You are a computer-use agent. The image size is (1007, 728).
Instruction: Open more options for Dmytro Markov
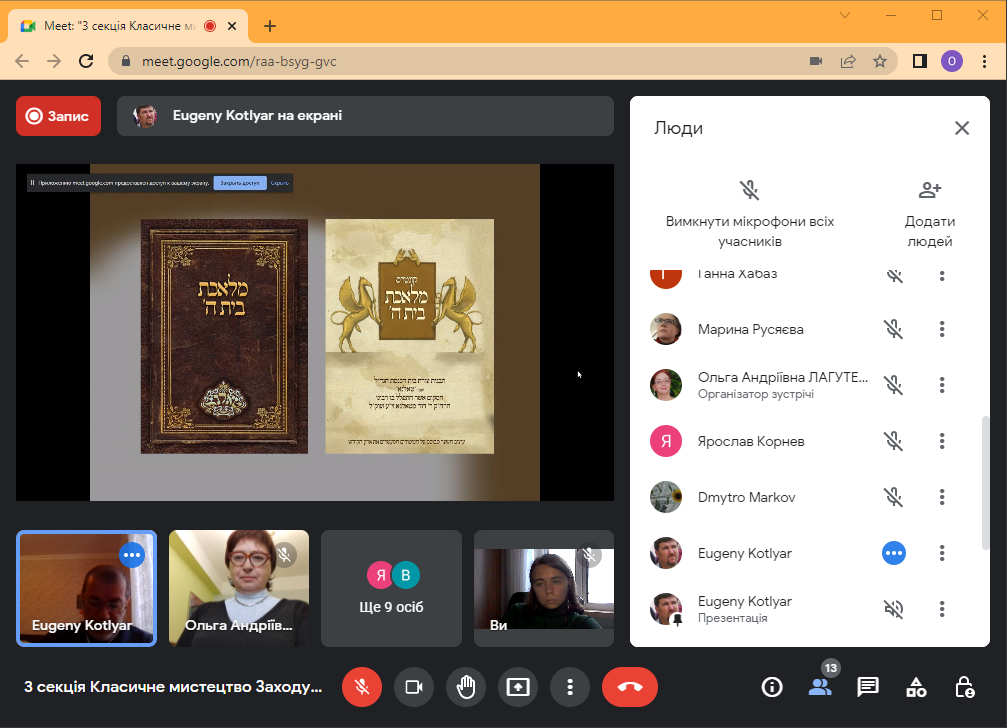tap(941, 497)
